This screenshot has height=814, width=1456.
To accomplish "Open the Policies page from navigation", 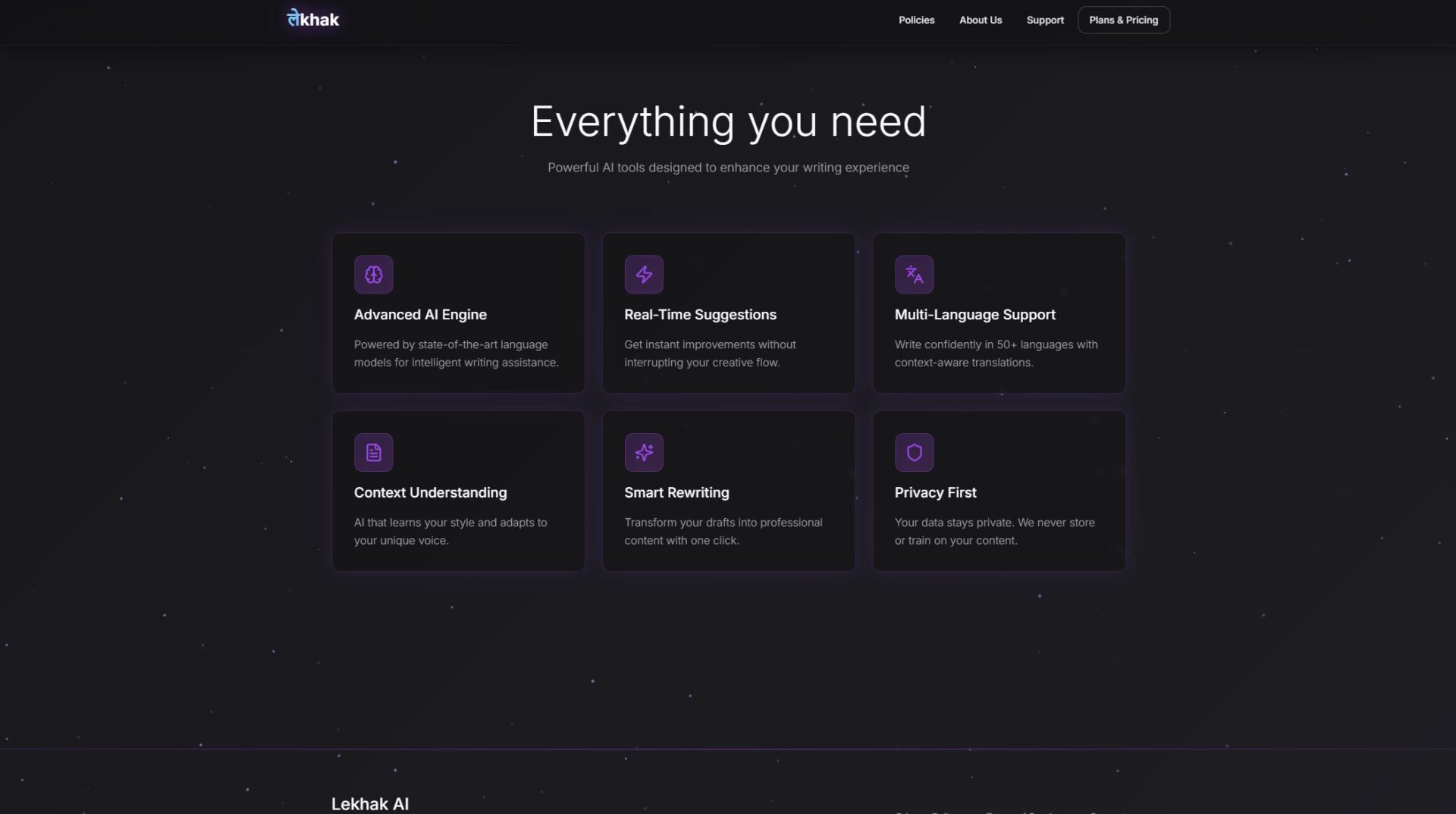I will pos(916,20).
